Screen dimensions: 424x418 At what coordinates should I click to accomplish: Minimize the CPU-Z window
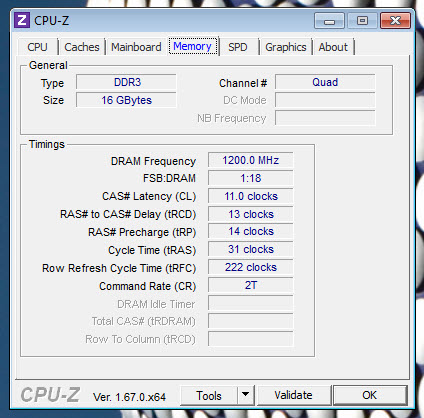point(329,21)
